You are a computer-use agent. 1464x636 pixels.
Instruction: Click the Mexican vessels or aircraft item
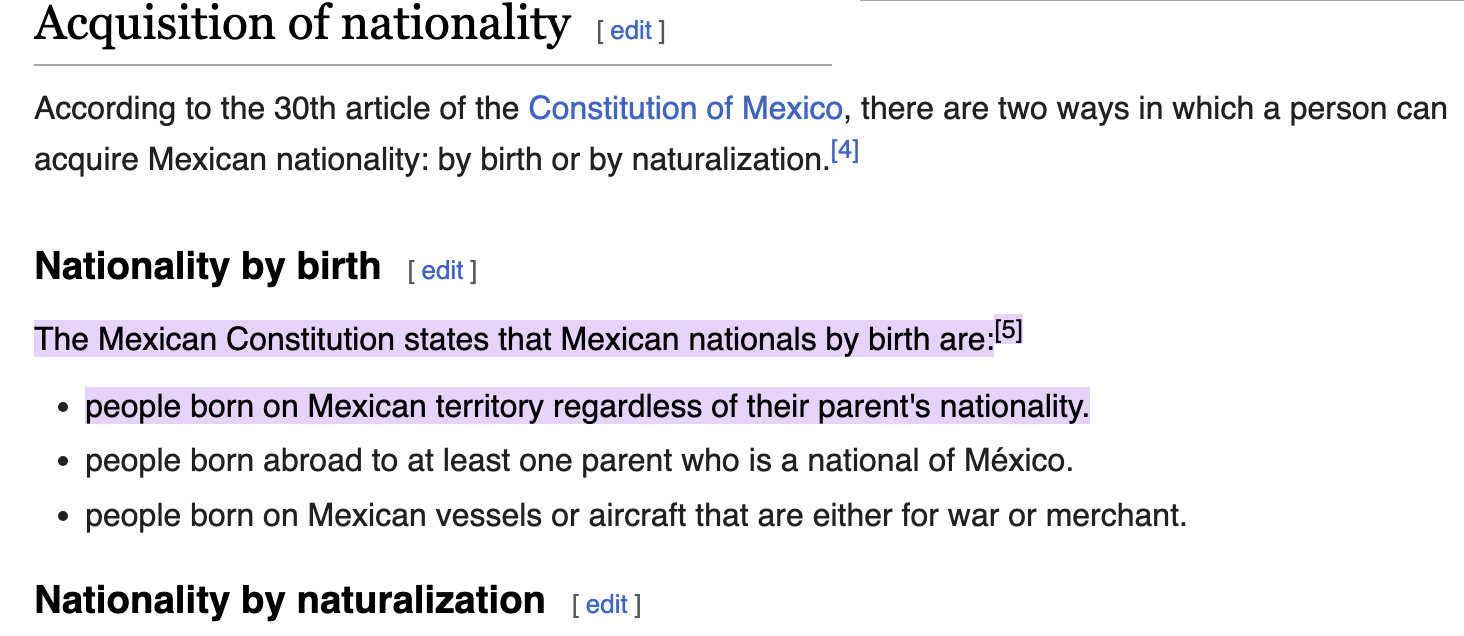(x=636, y=516)
